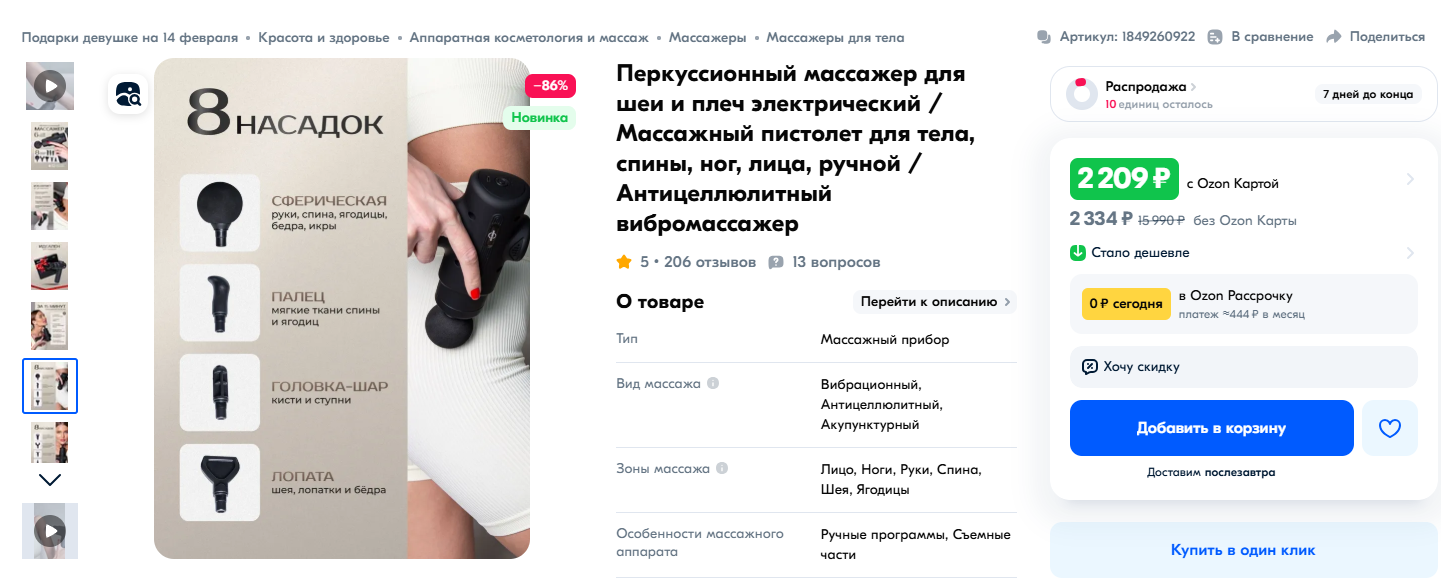Image resolution: width=1441 pixels, height=580 pixels.
Task: Copy the article number Артикул icon
Action: point(1044,37)
